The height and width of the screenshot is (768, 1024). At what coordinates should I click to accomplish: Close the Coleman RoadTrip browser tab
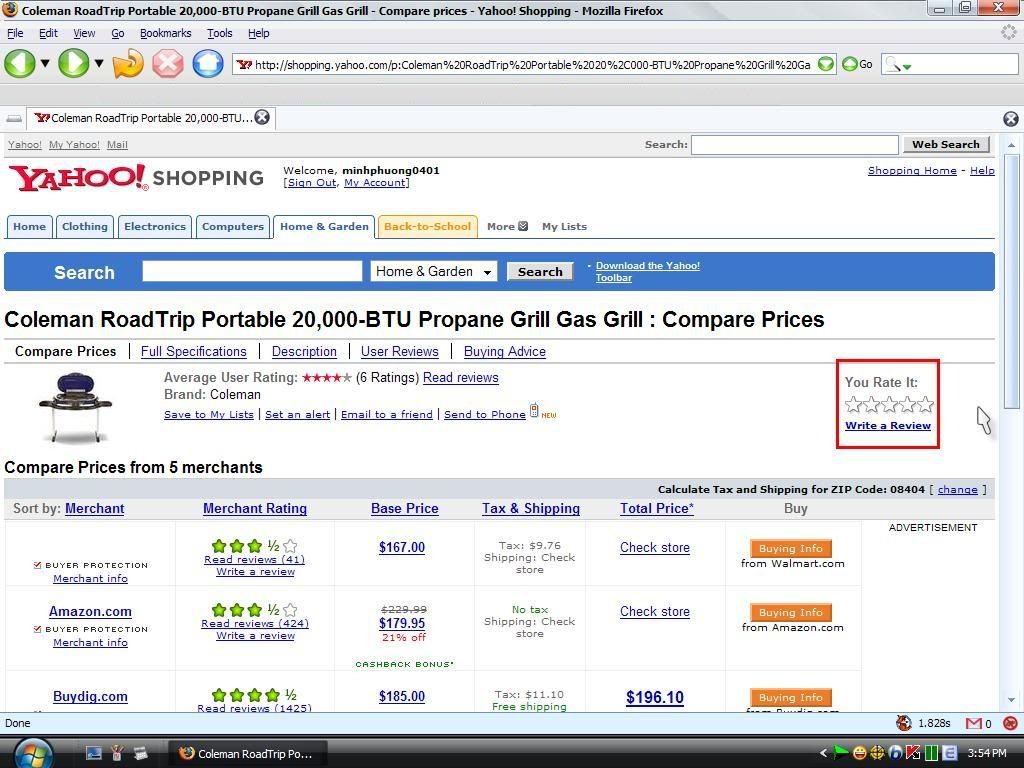[262, 117]
